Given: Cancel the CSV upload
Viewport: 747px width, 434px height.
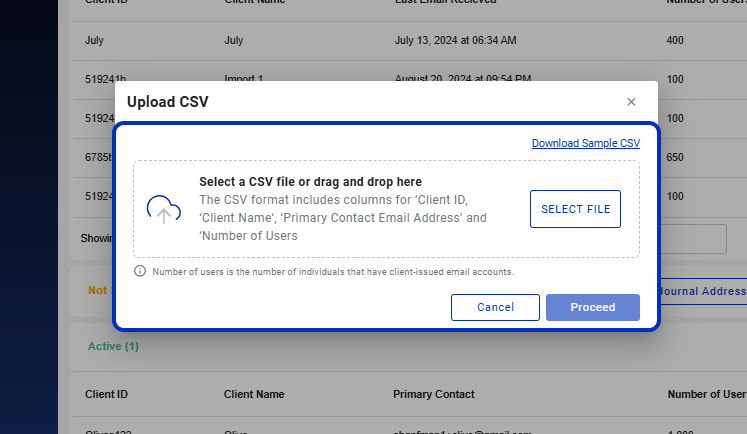Looking at the screenshot, I should (495, 307).
